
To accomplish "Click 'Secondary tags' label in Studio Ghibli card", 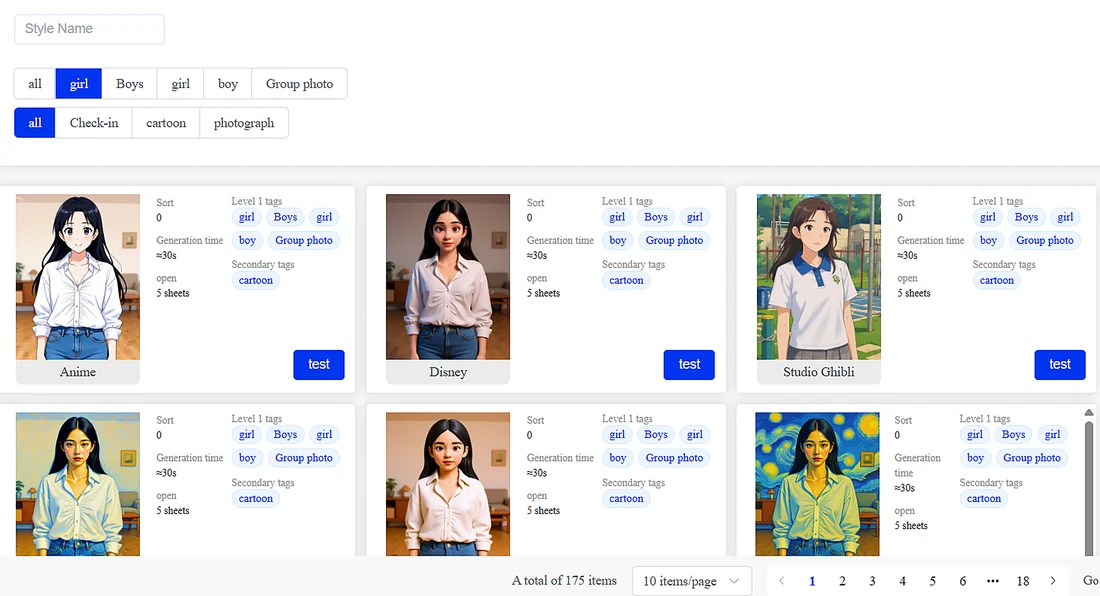I will point(1004,264).
